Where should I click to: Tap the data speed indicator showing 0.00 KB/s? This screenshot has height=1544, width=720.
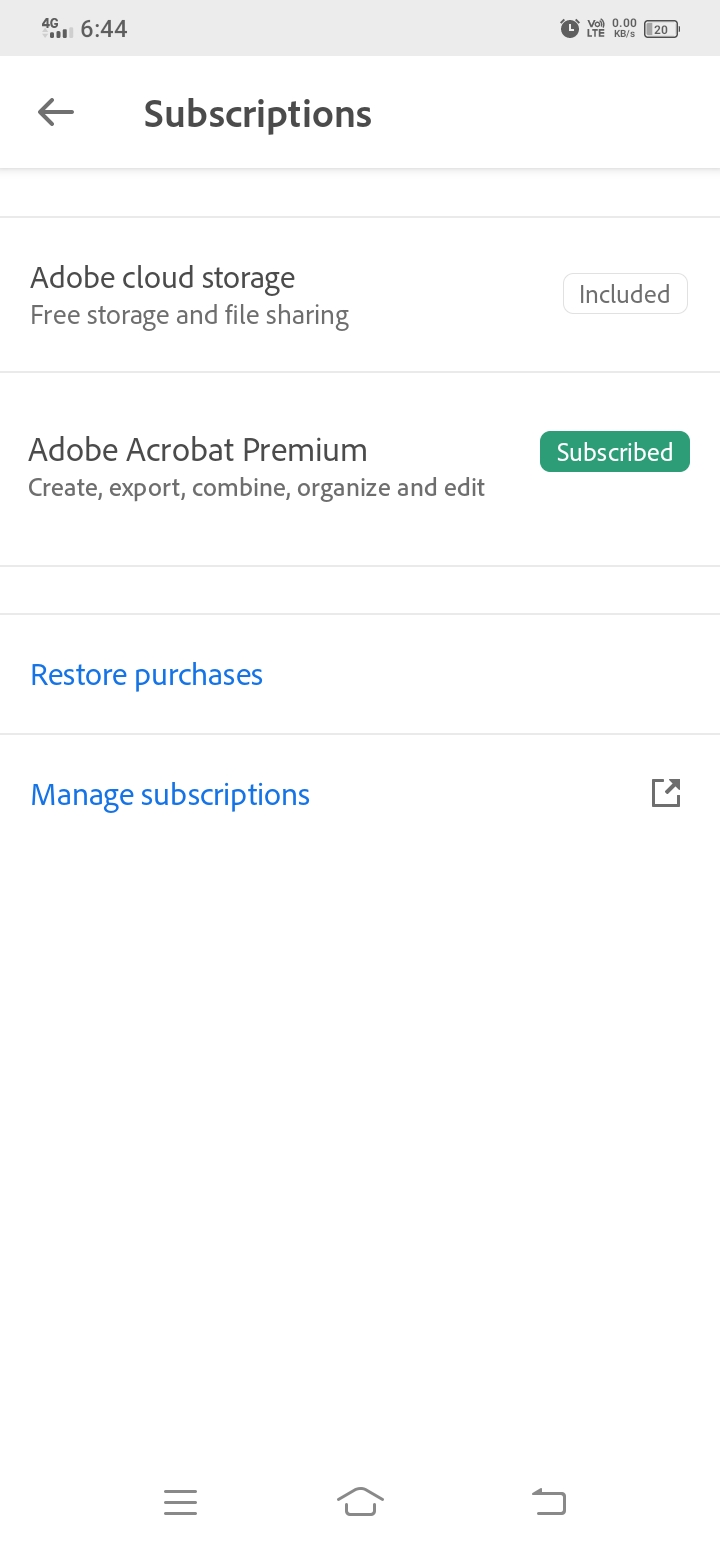[x=623, y=27]
